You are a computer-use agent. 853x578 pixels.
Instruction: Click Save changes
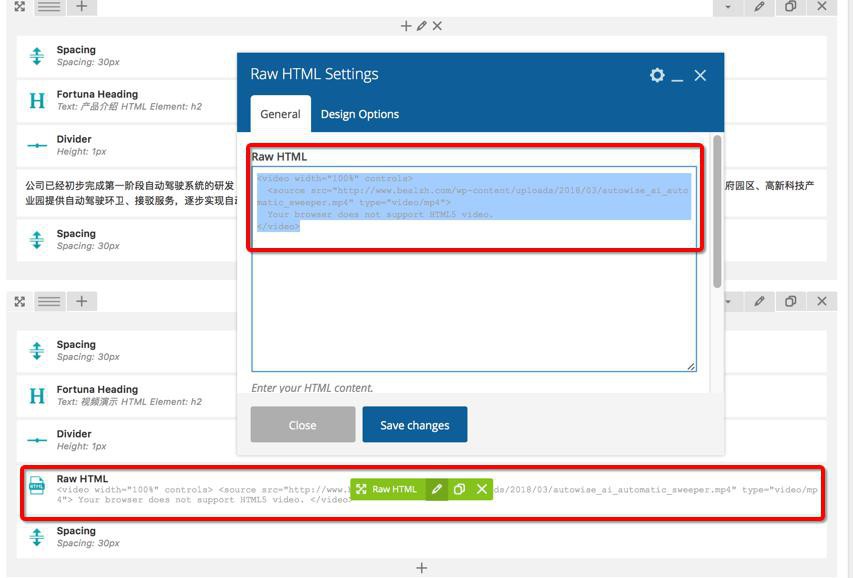click(x=415, y=425)
